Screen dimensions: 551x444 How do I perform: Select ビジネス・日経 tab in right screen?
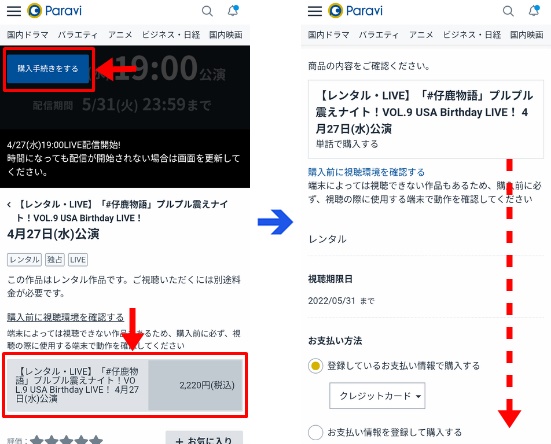coord(472,35)
